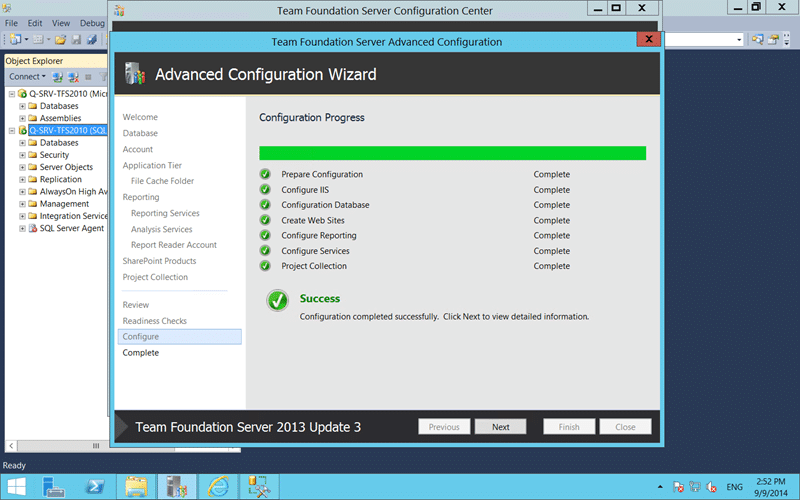Click the File Cache Folder step text

162,181
